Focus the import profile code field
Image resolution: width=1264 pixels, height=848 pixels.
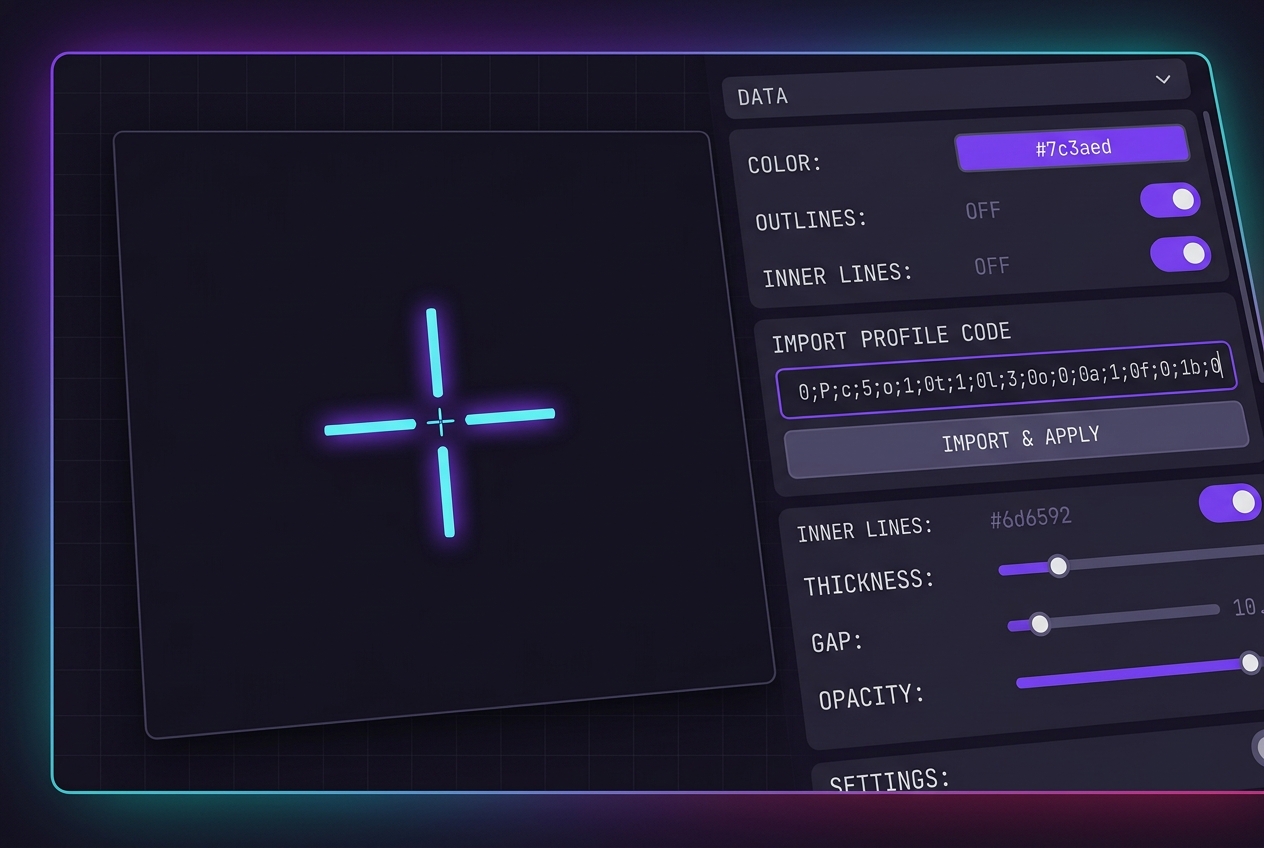1007,380
